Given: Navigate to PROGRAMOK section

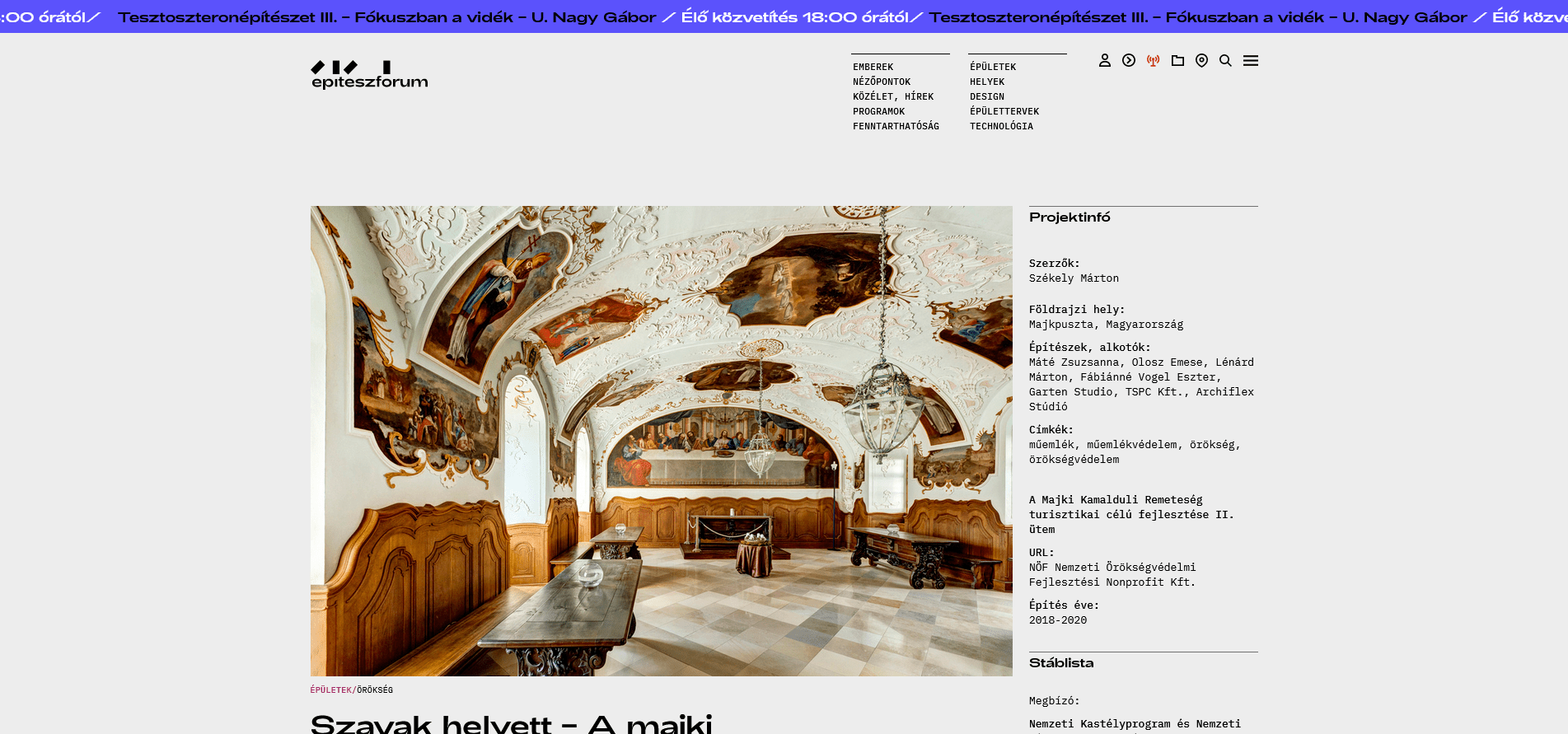Looking at the screenshot, I should pos(878,111).
